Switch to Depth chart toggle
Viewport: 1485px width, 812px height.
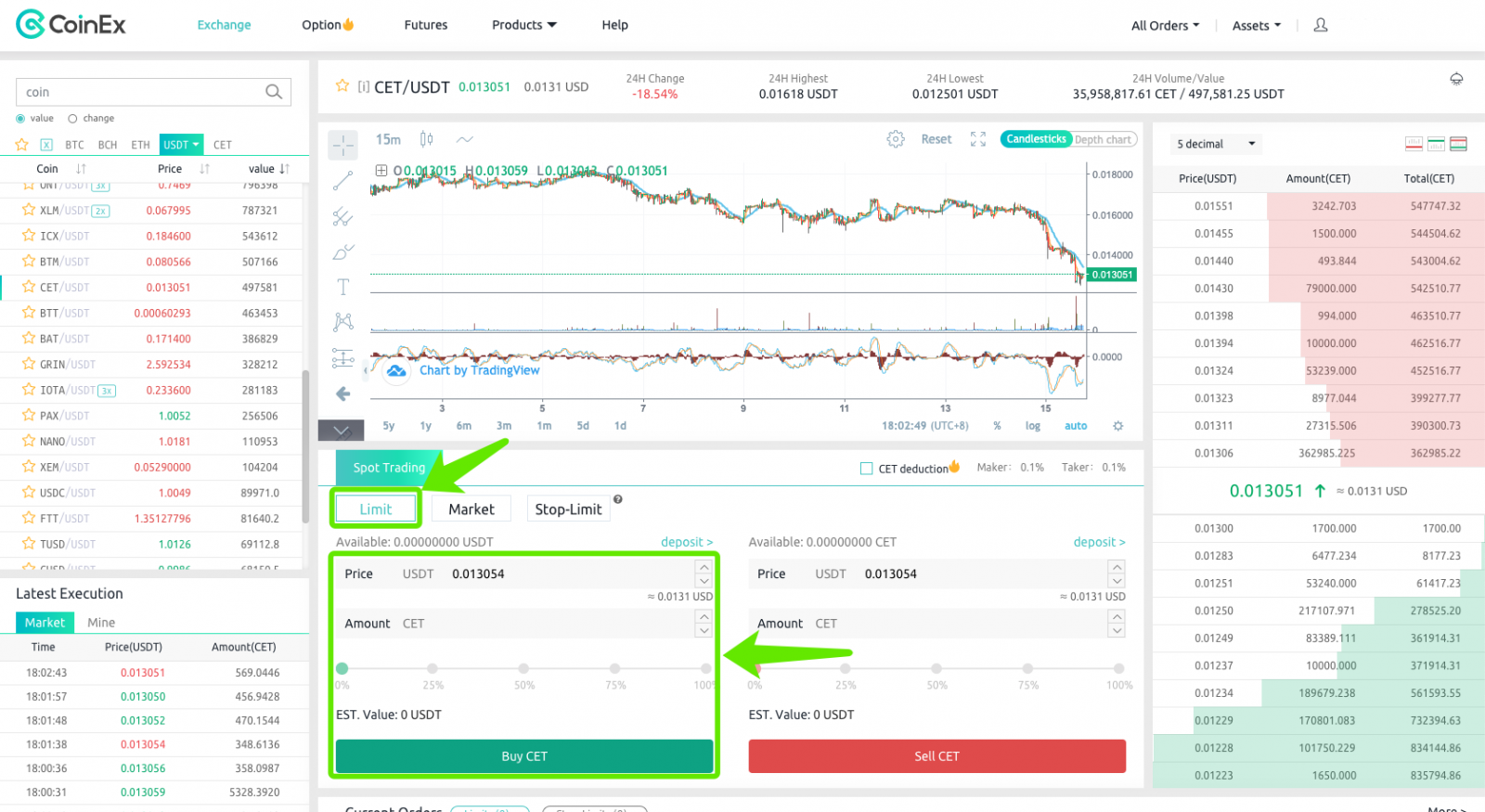click(x=1103, y=139)
